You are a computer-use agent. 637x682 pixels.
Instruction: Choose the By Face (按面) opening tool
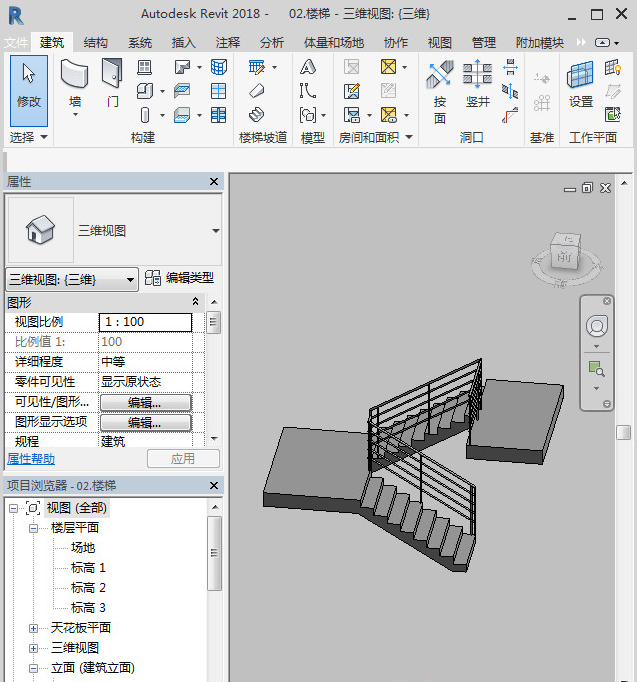point(440,91)
